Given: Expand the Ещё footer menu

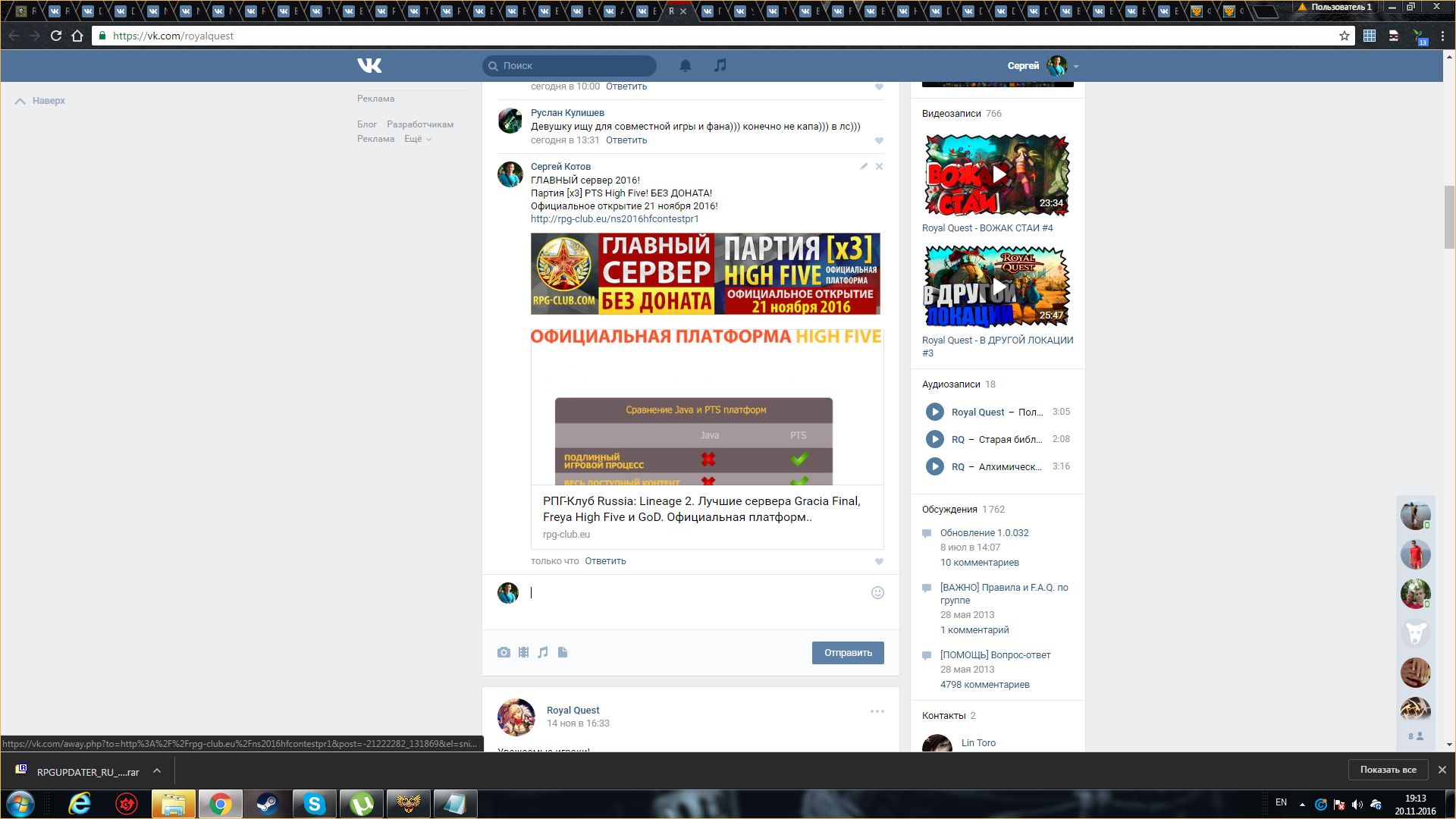Looking at the screenshot, I should pyautogui.click(x=417, y=139).
